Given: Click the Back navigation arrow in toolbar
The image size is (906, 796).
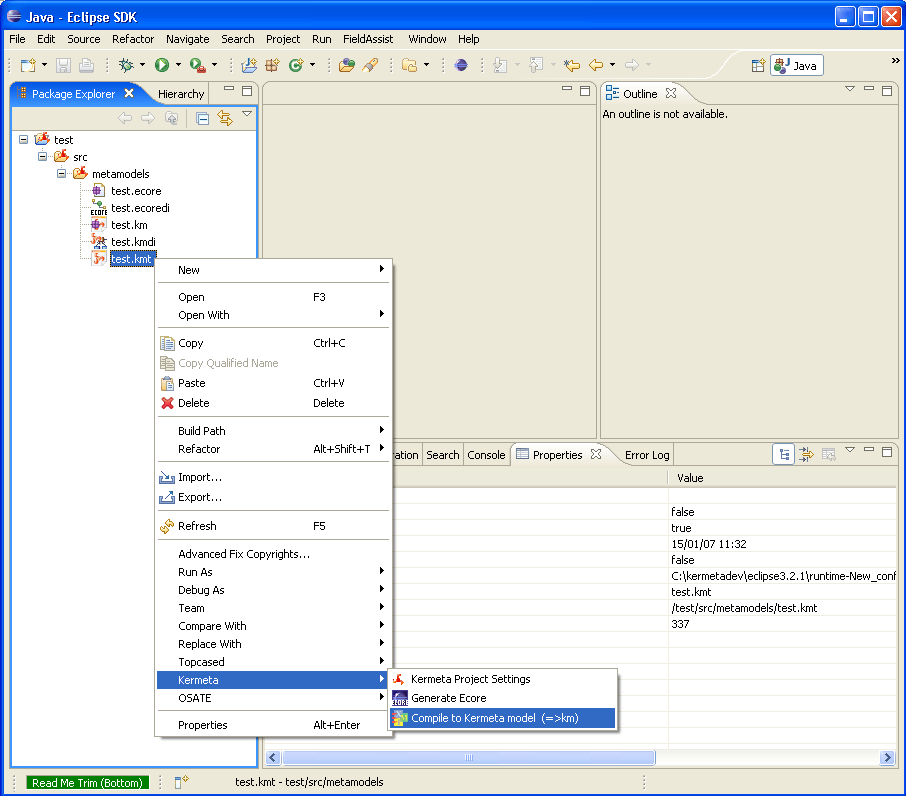Looking at the screenshot, I should coord(596,65).
